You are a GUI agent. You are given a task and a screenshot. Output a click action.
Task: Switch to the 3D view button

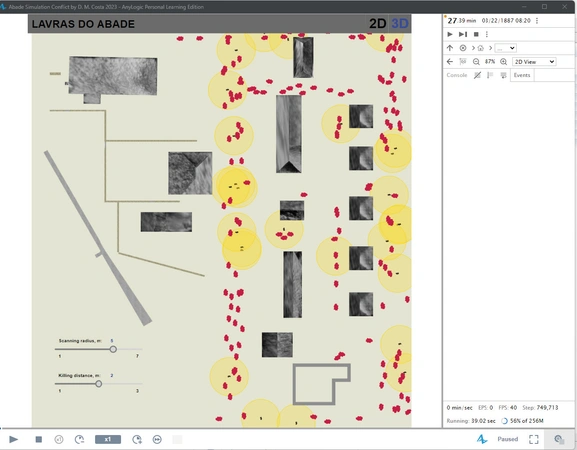click(x=400, y=24)
